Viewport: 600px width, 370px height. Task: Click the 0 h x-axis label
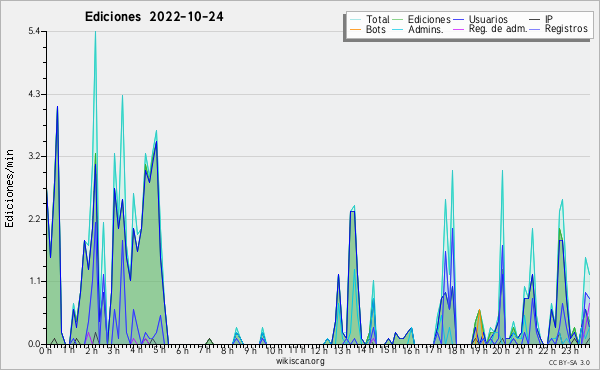coord(45,351)
